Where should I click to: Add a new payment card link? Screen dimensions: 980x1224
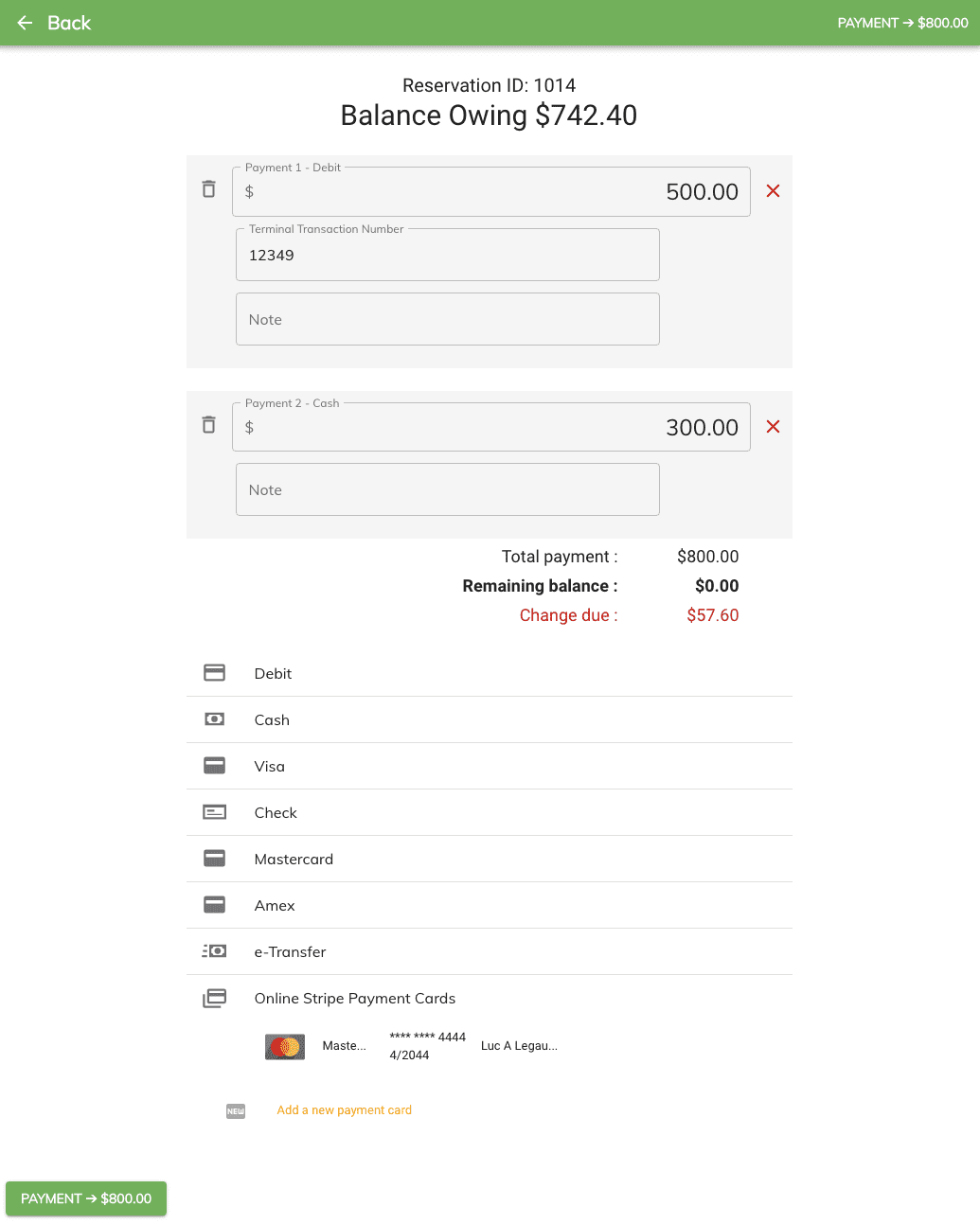(344, 1110)
